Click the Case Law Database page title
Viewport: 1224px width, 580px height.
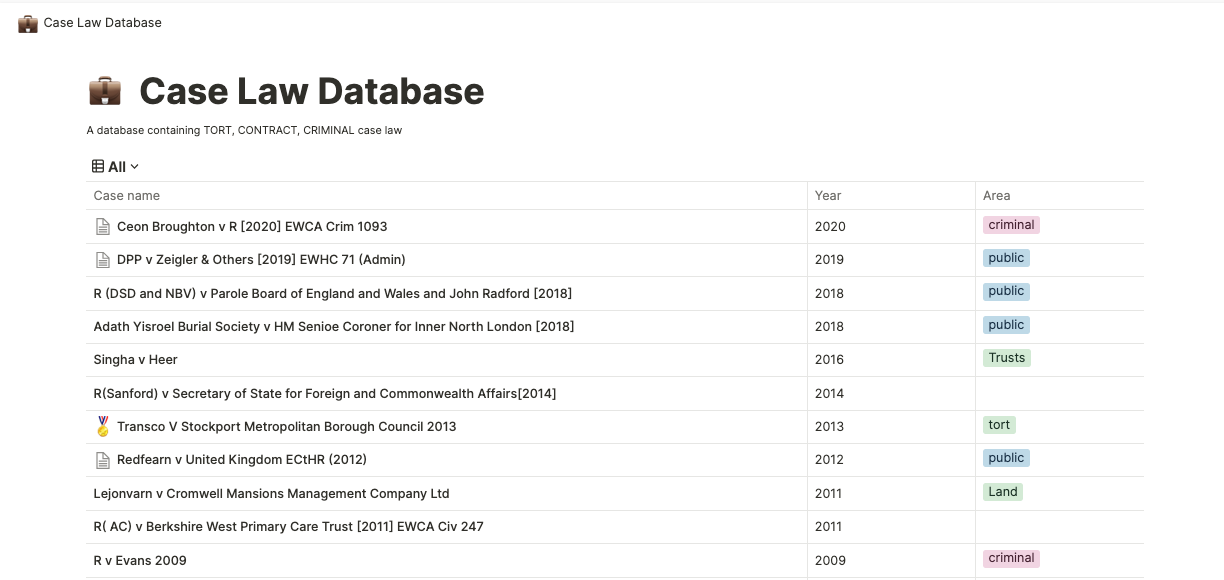[x=311, y=91]
